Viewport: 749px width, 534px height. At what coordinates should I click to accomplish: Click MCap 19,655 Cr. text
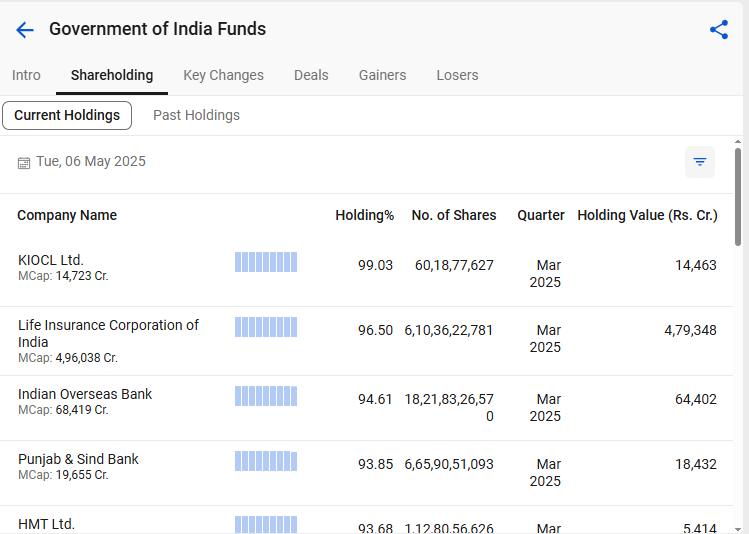64,475
